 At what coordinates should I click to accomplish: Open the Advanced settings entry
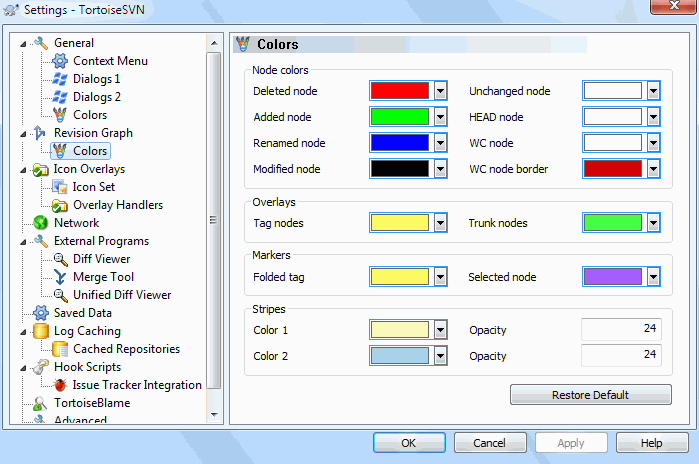(80, 419)
